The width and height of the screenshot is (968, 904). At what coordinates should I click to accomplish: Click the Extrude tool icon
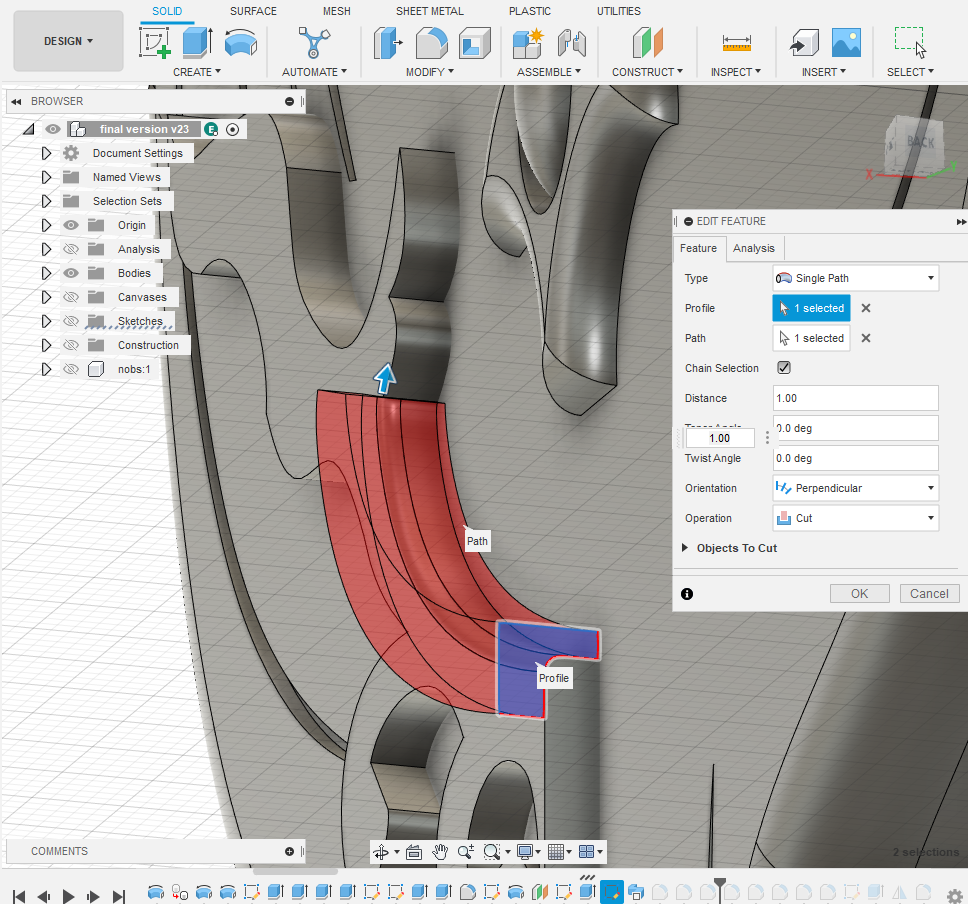pos(198,43)
